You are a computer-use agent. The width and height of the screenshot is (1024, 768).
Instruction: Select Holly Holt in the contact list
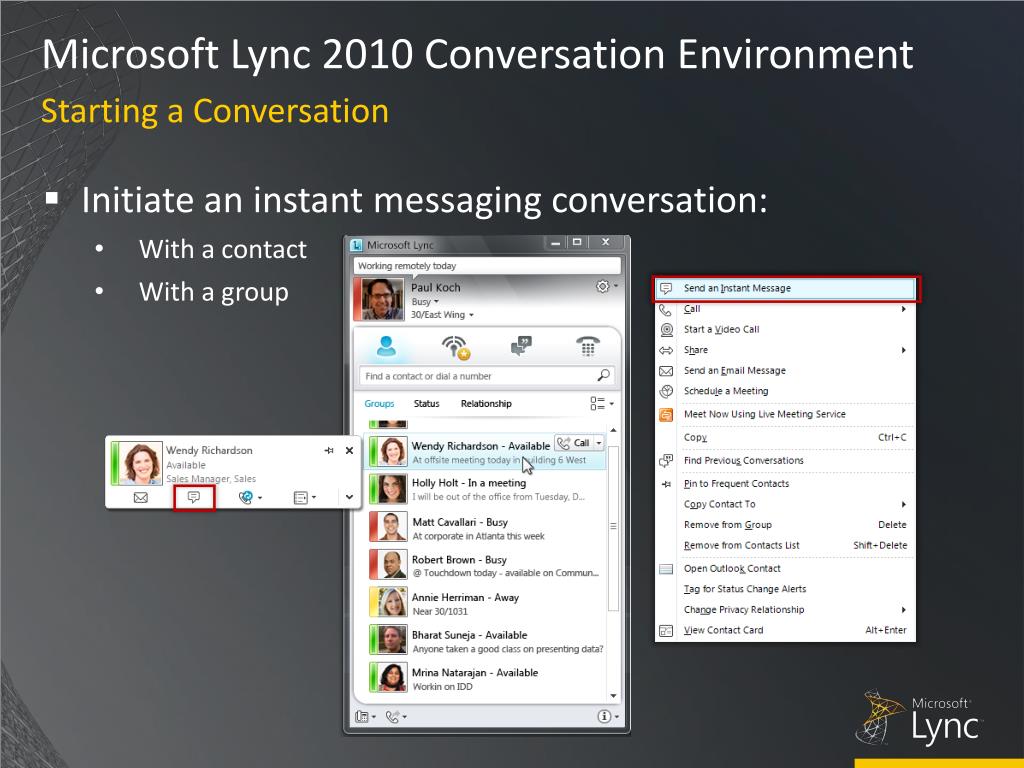point(487,489)
